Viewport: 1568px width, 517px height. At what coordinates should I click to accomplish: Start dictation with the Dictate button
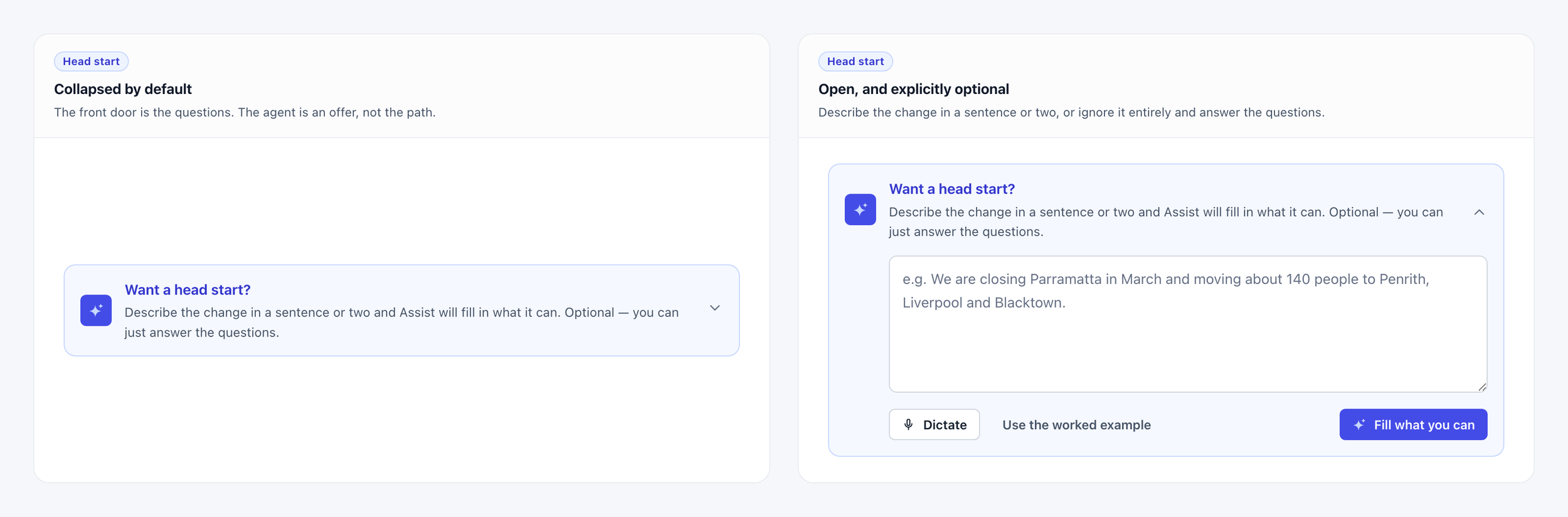(934, 424)
